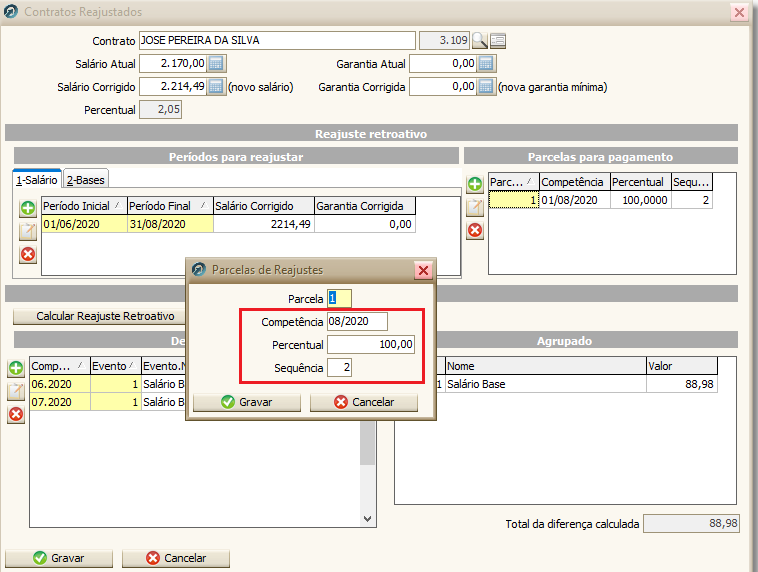This screenshot has height=572, width=758.
Task: Delete parcela in Parcelas para pagamento
Action: click(475, 230)
